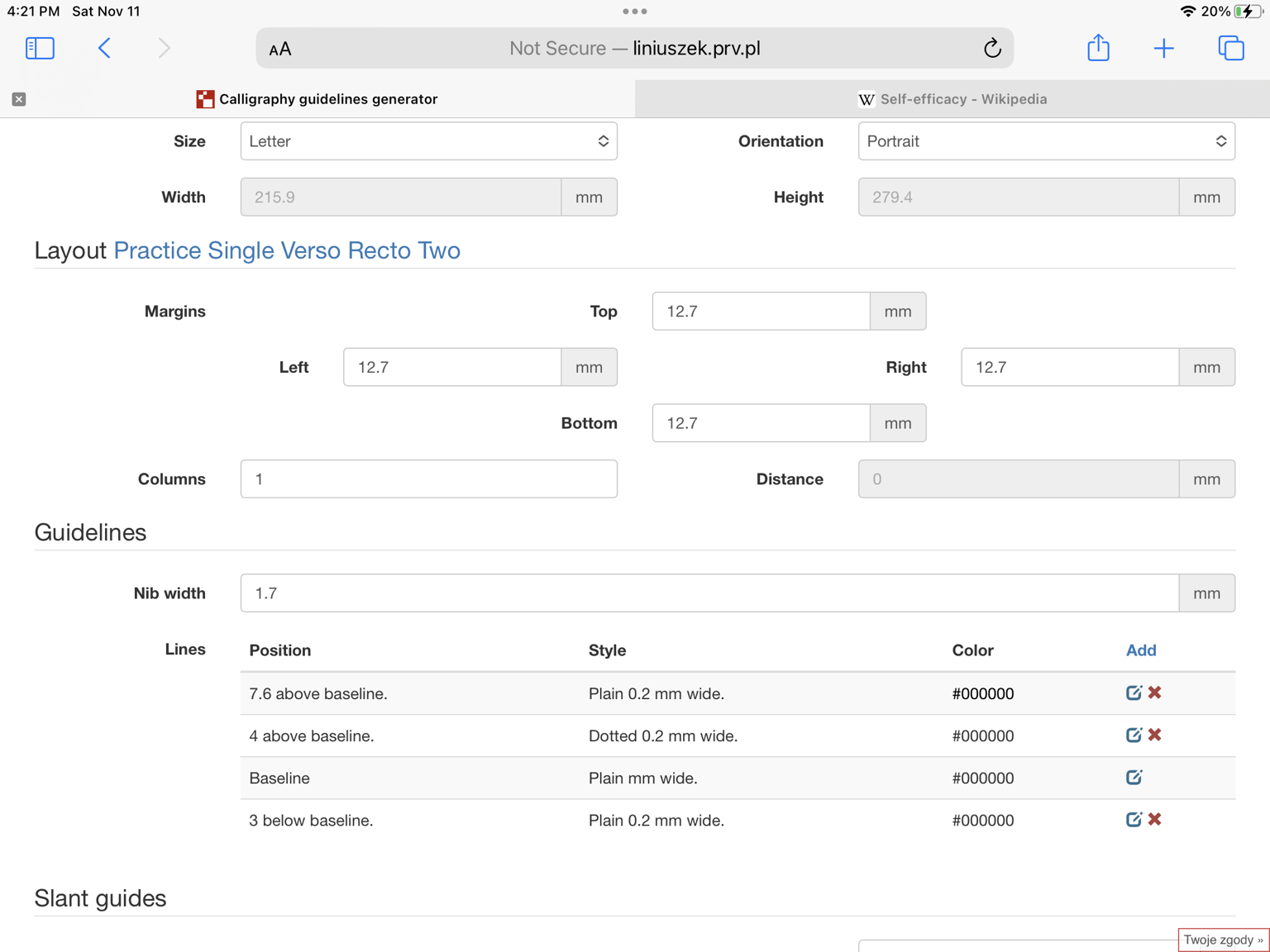The width and height of the screenshot is (1270, 952).
Task: Choose the Single layout link
Action: [x=241, y=250]
